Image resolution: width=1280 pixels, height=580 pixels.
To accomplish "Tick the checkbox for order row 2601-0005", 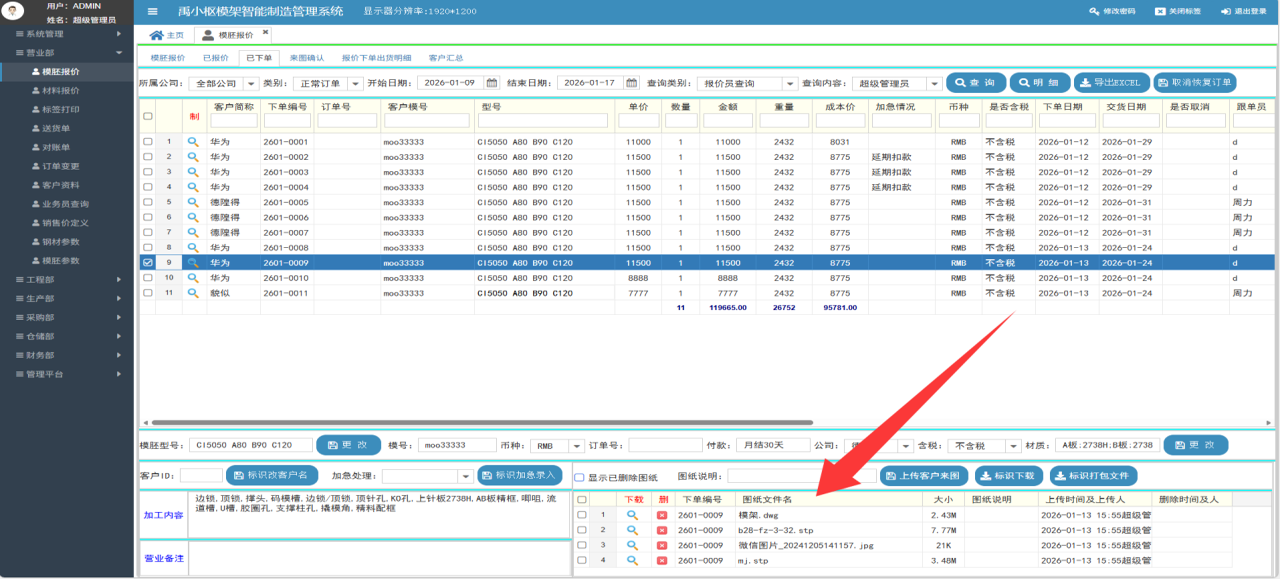I will tap(148, 202).
